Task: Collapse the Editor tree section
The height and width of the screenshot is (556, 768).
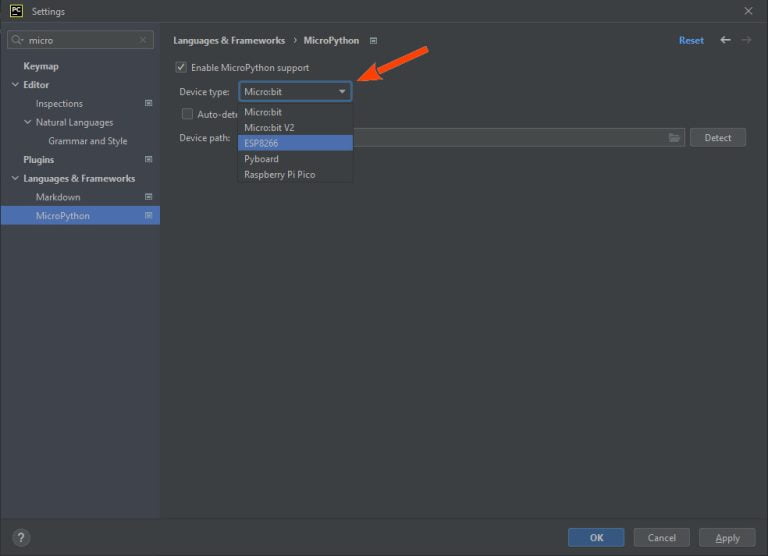Action: (x=15, y=85)
